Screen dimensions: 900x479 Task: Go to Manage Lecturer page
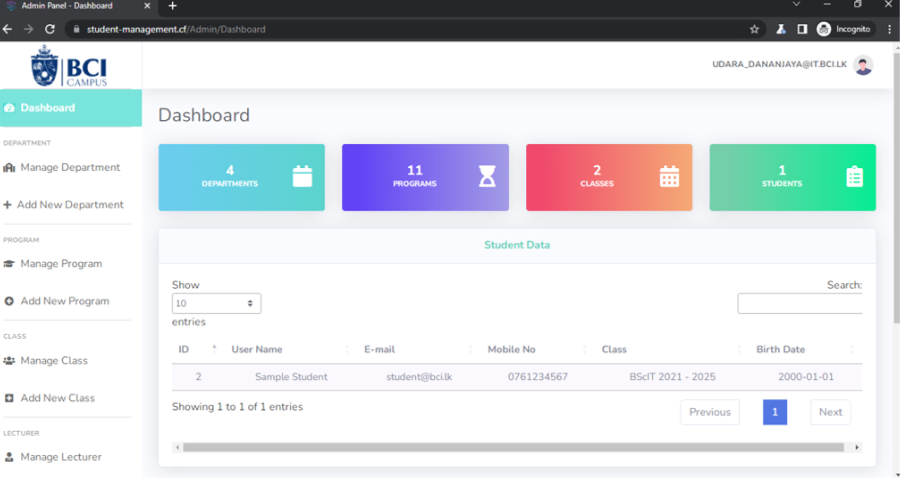point(61,457)
